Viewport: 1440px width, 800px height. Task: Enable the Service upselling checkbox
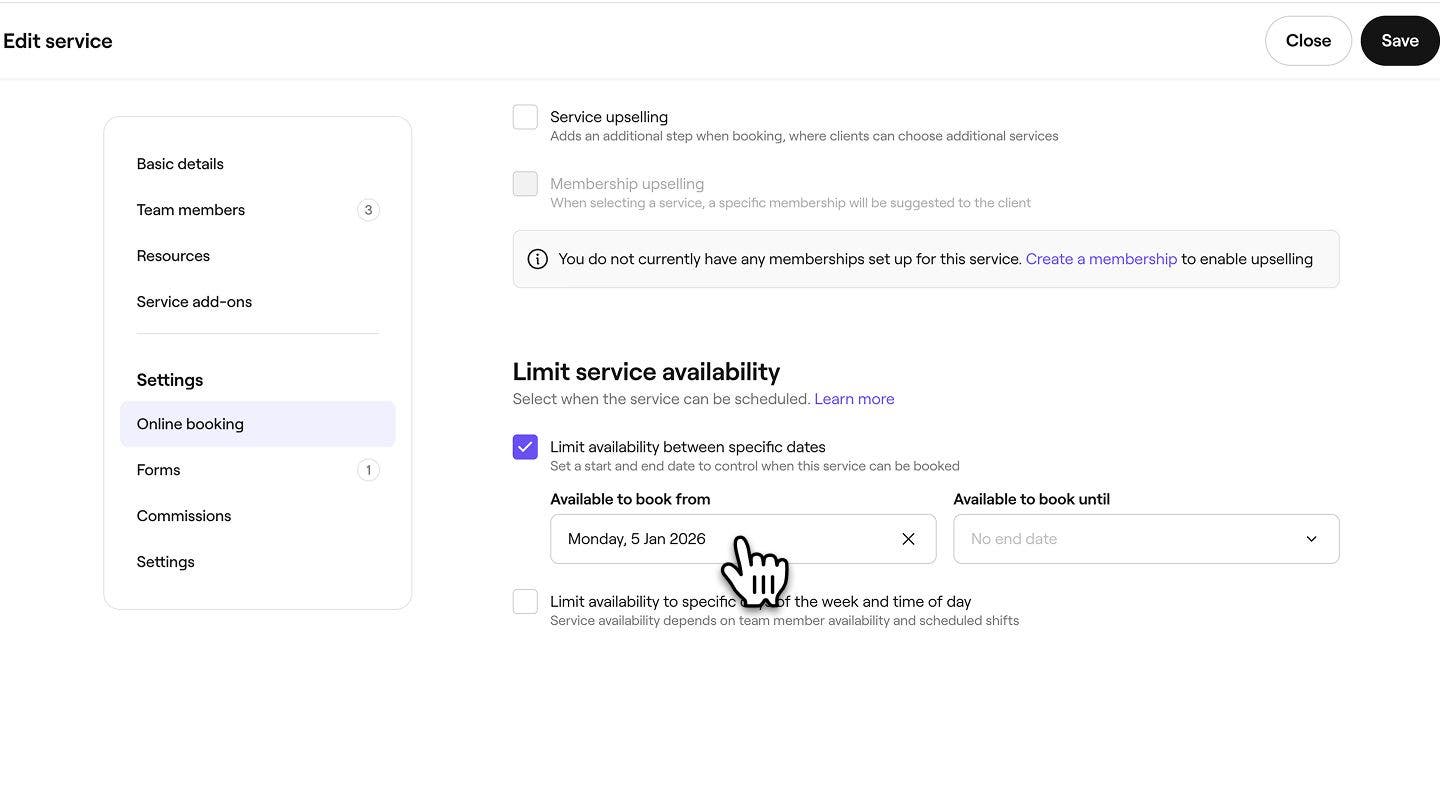[x=525, y=117]
